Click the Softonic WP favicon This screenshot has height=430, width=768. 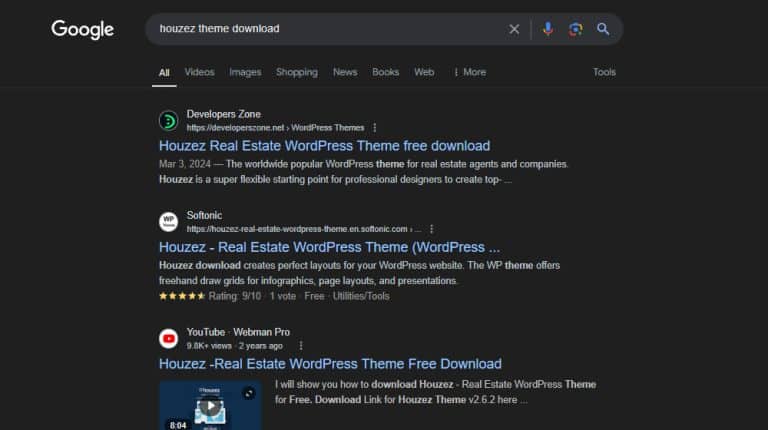[x=168, y=222]
